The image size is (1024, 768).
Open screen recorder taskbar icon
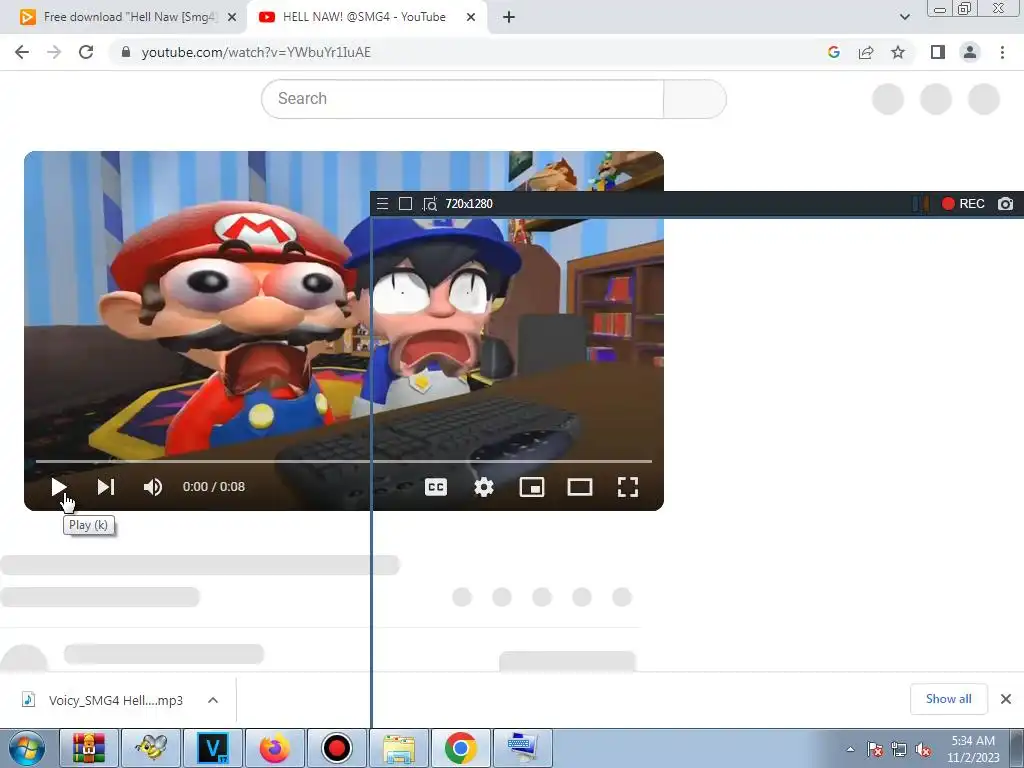point(336,748)
